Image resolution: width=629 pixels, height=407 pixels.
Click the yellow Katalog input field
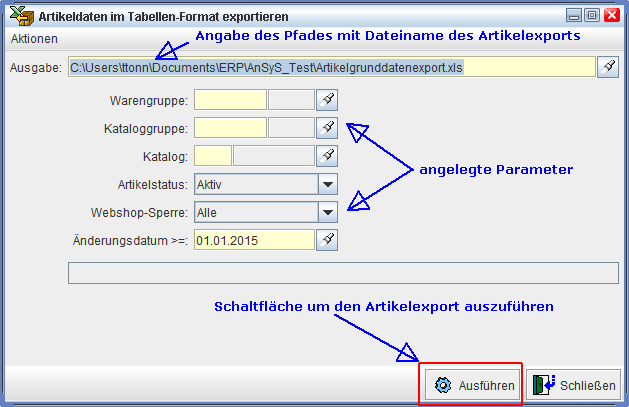213,155
